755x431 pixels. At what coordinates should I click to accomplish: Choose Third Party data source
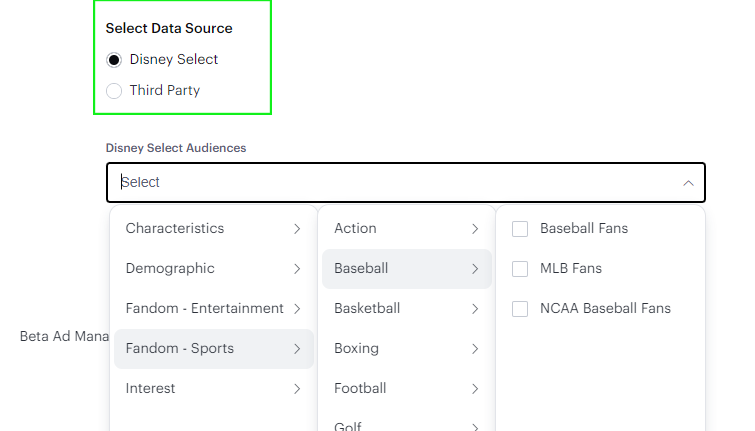(114, 91)
